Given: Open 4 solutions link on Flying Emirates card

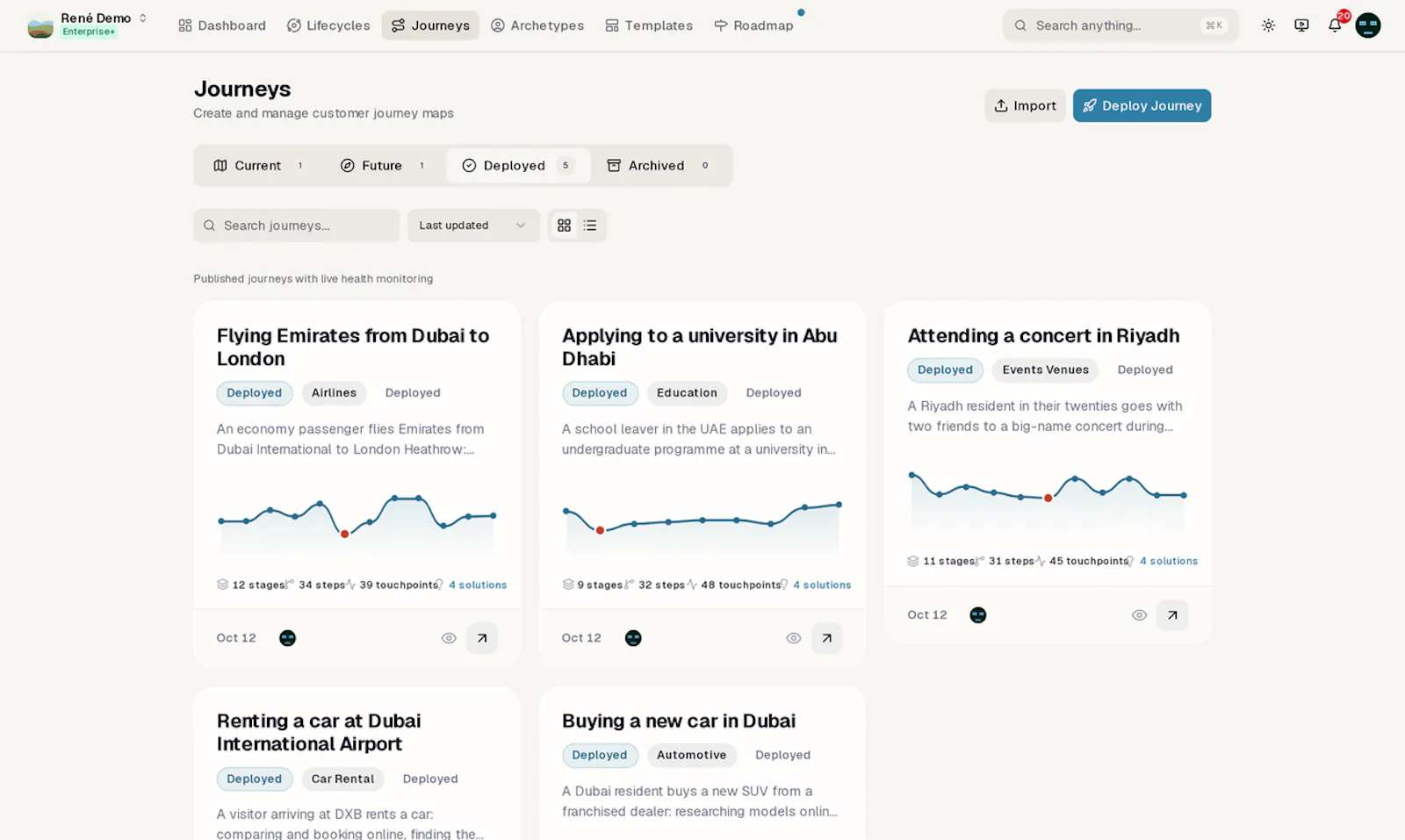Looking at the screenshot, I should coord(478,585).
